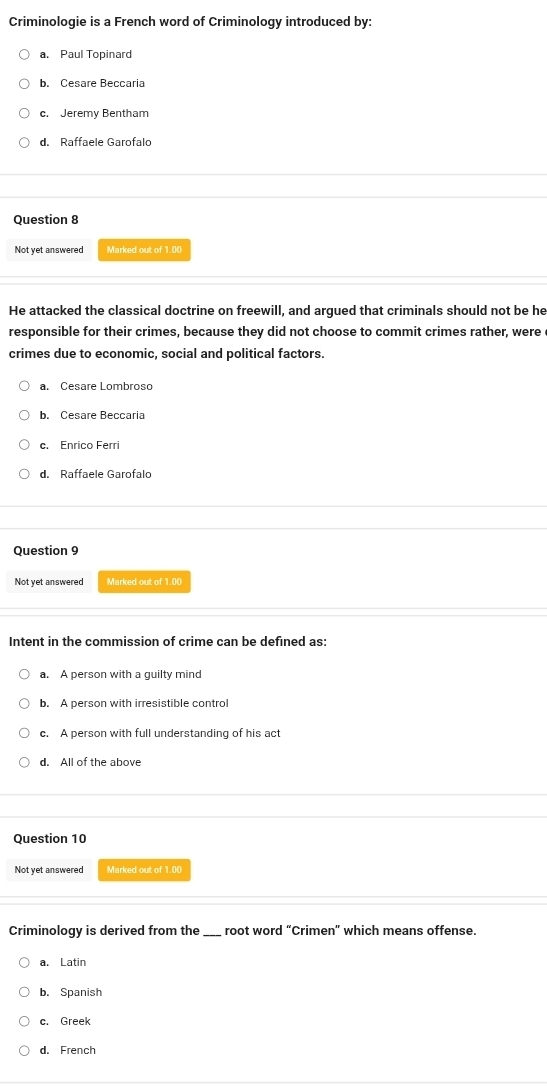
Task: Click Question 8 'Marked out of 1.00' badge
Action: [144, 250]
